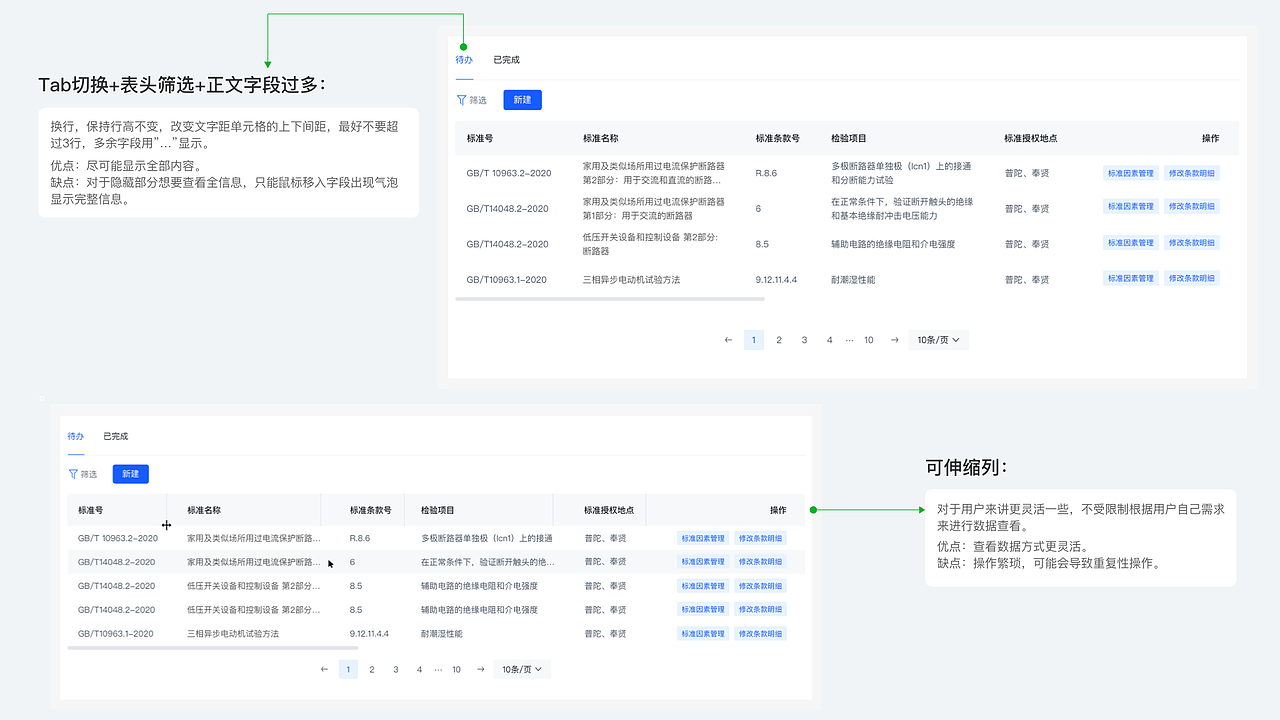This screenshot has width=1280, height=720.
Task: Click 标准名称 column header in lower table
Action: pos(204,510)
